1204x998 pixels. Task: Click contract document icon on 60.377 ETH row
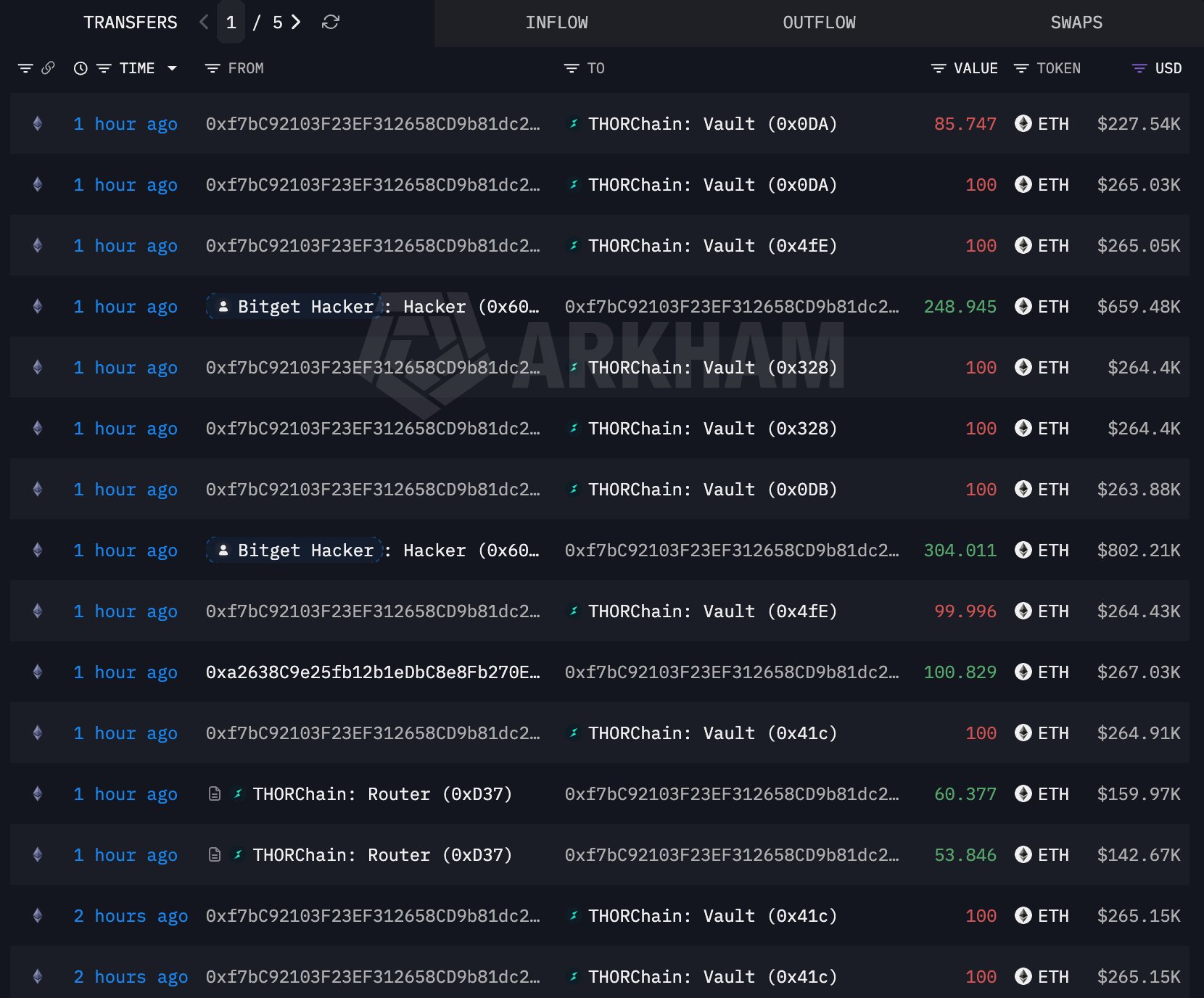pyautogui.click(x=215, y=793)
